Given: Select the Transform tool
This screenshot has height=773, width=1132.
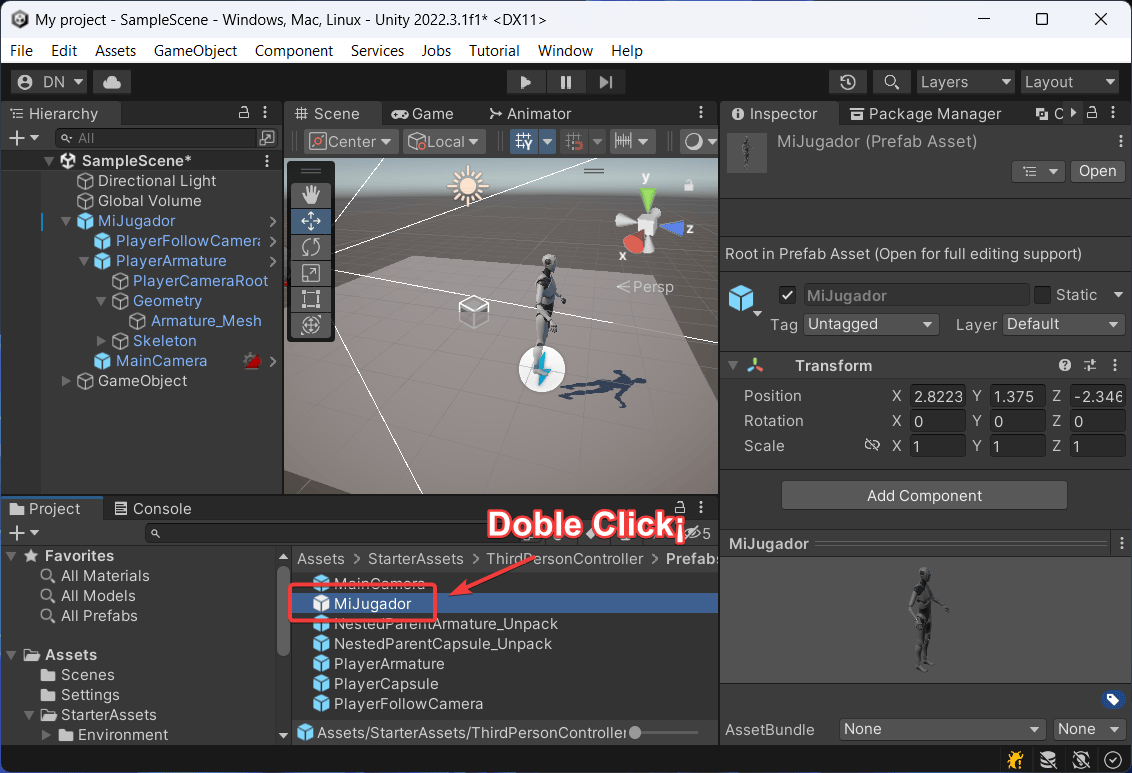Looking at the screenshot, I should (311, 325).
